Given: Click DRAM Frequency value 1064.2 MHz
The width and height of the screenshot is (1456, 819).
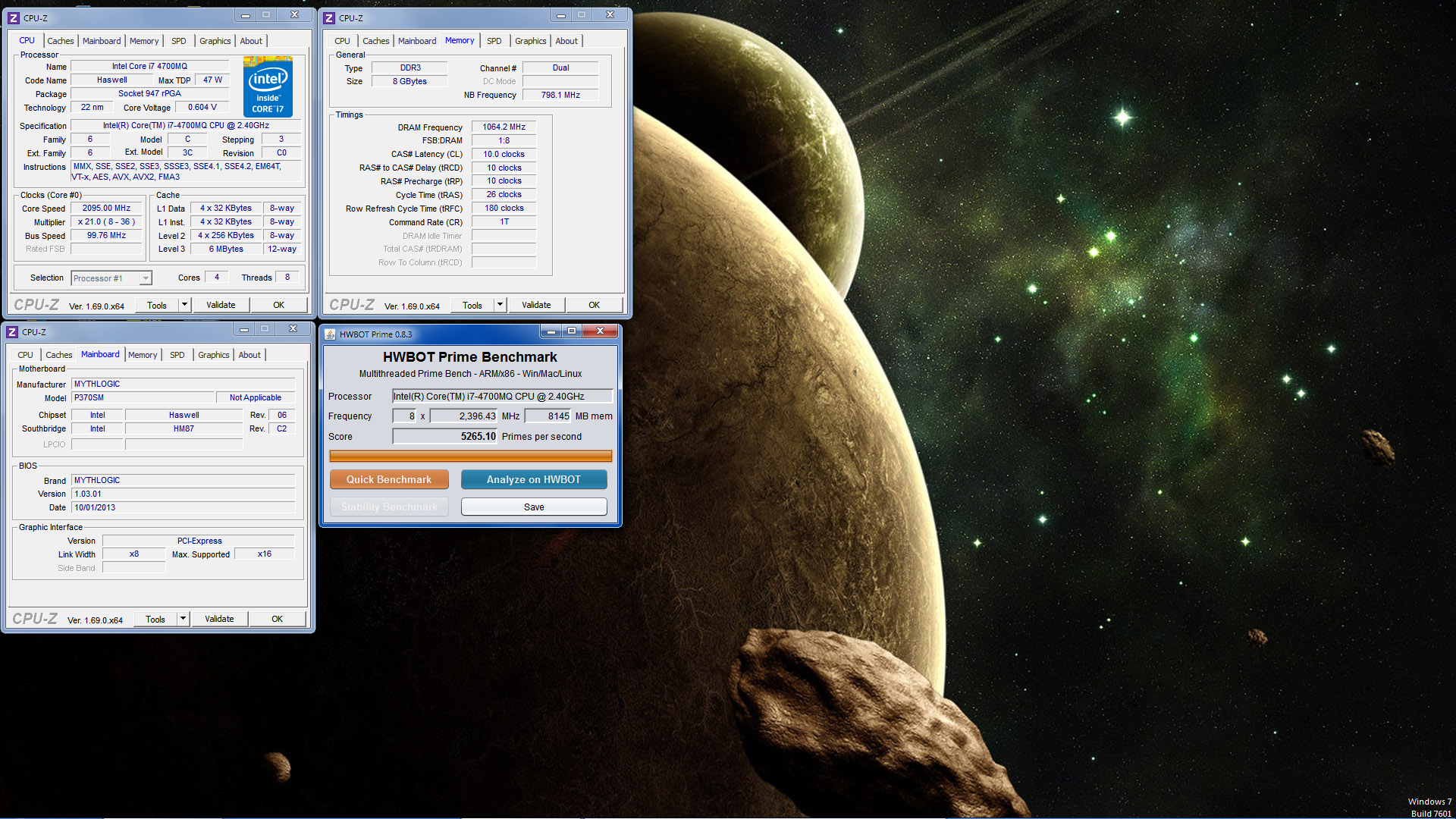Looking at the screenshot, I should pos(504,127).
